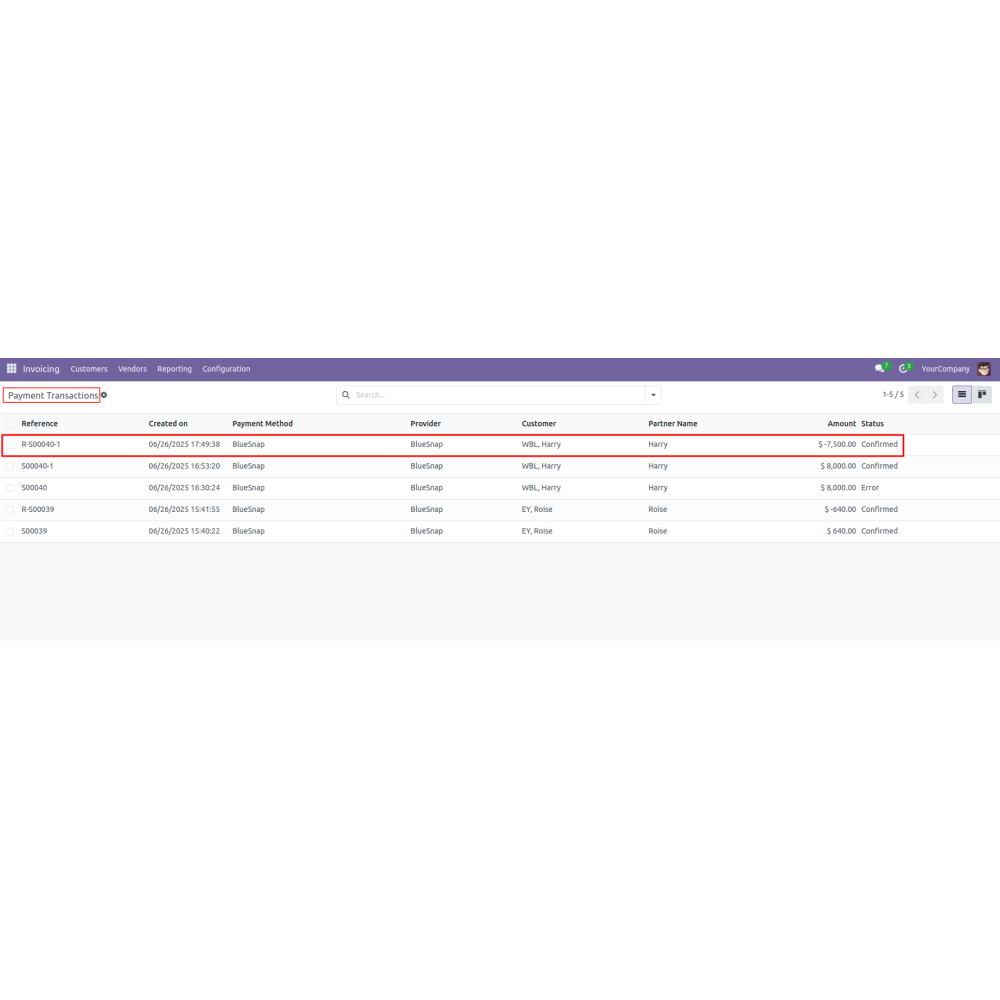Click the gear icon beside Payment Transactions
1000x1000 pixels.
(104, 395)
